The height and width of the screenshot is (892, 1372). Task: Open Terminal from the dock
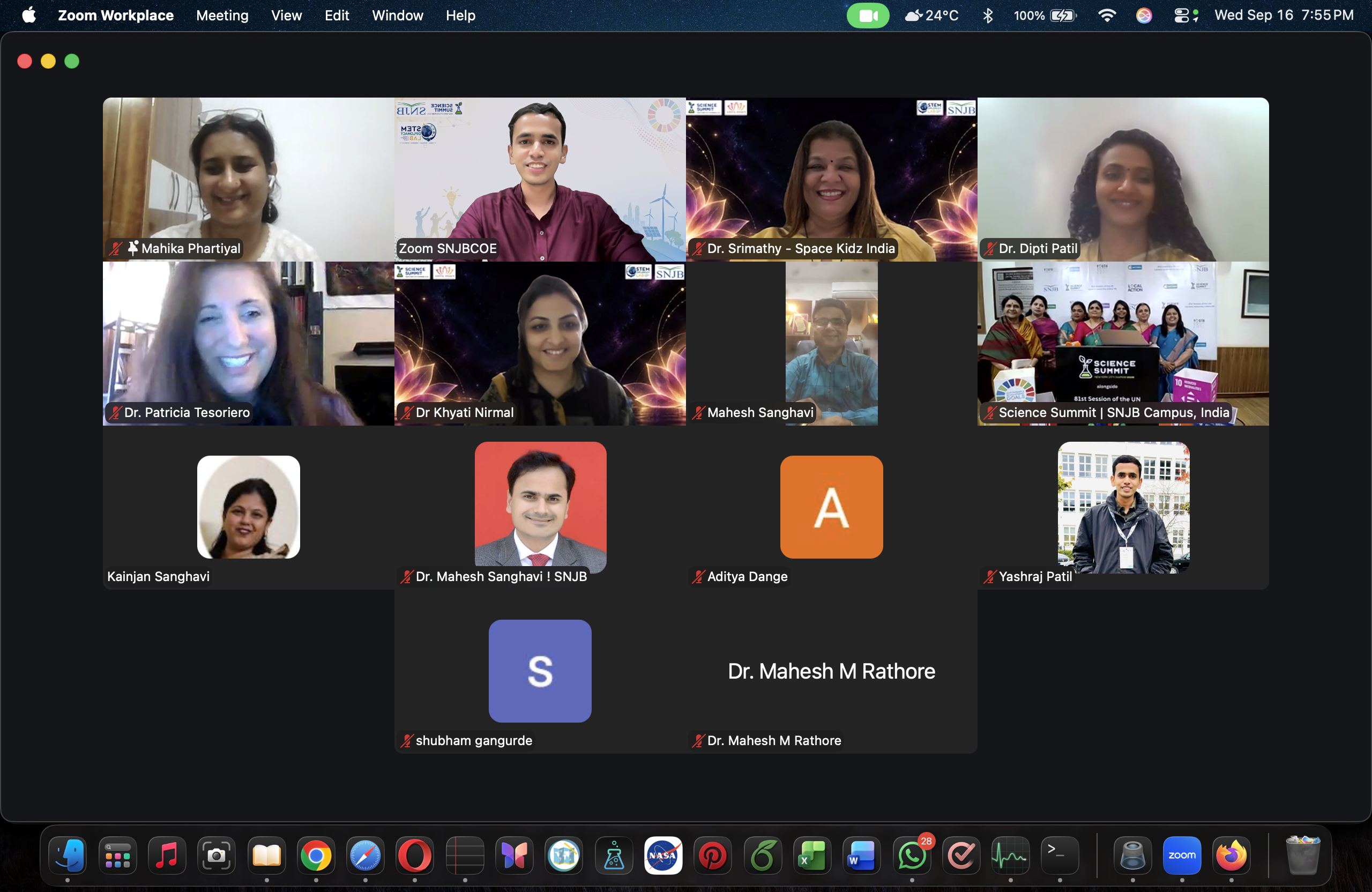click(1060, 856)
